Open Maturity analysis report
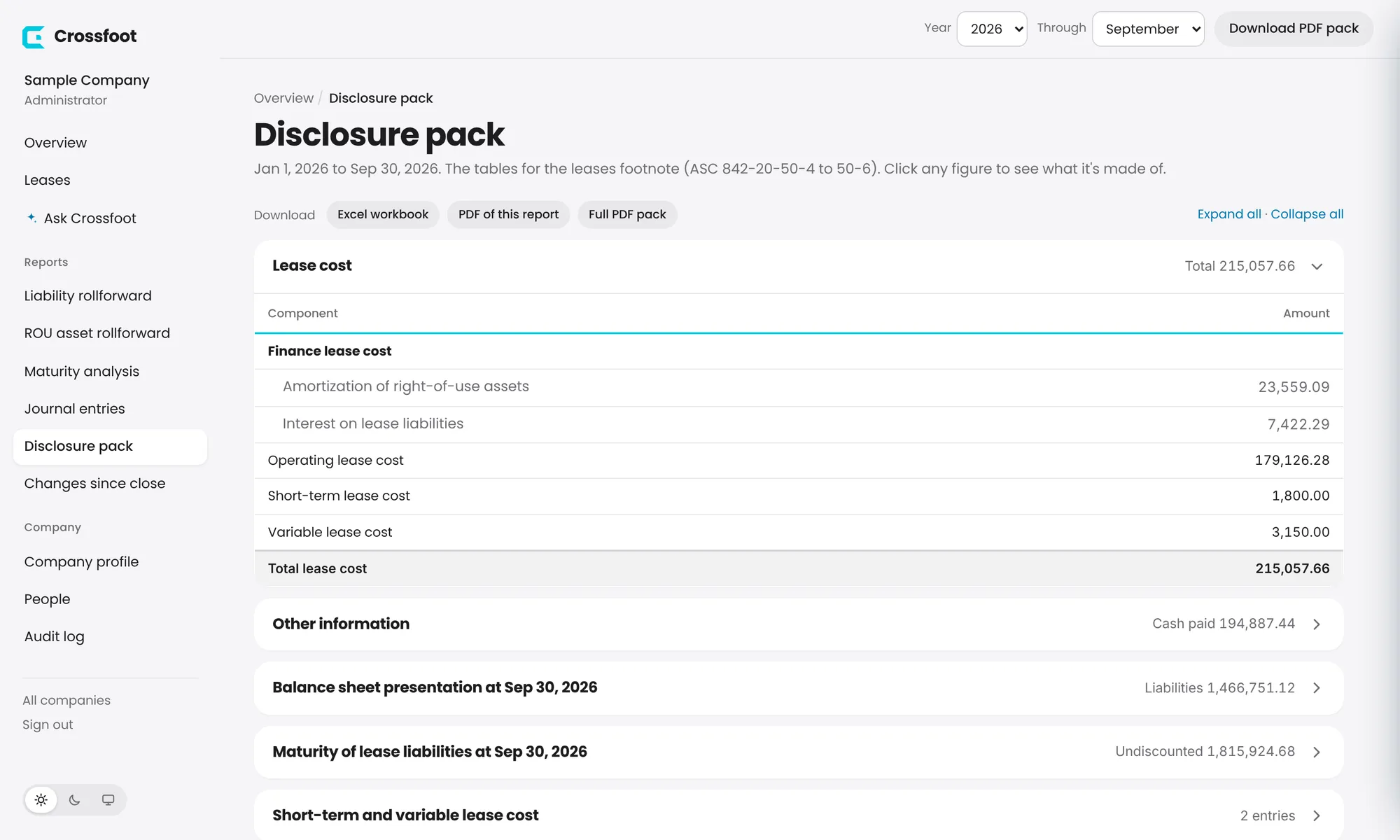Viewport: 1400px width, 840px height. (x=81, y=371)
